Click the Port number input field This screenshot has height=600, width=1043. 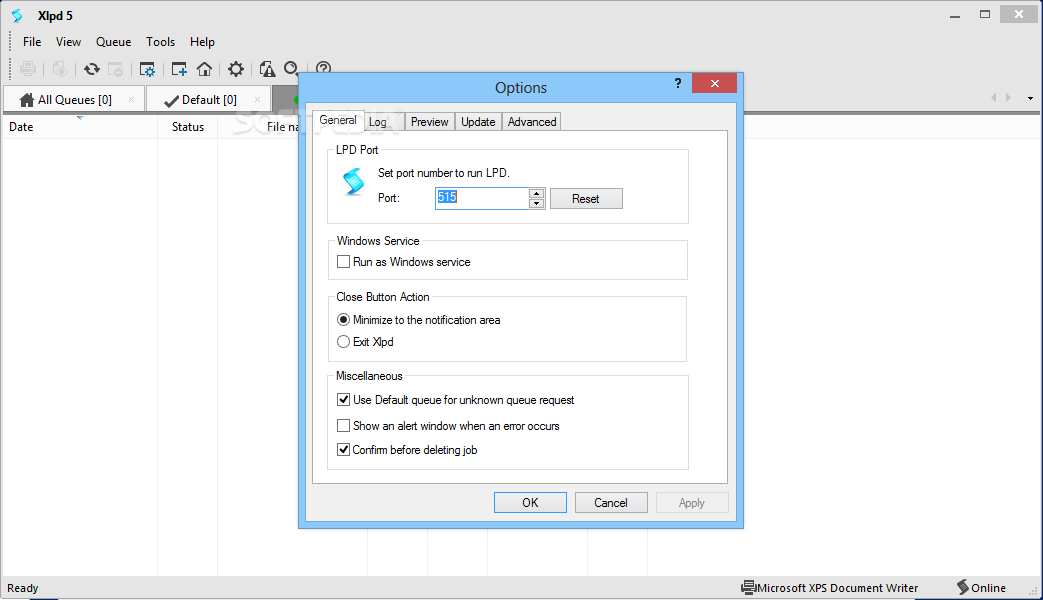482,198
